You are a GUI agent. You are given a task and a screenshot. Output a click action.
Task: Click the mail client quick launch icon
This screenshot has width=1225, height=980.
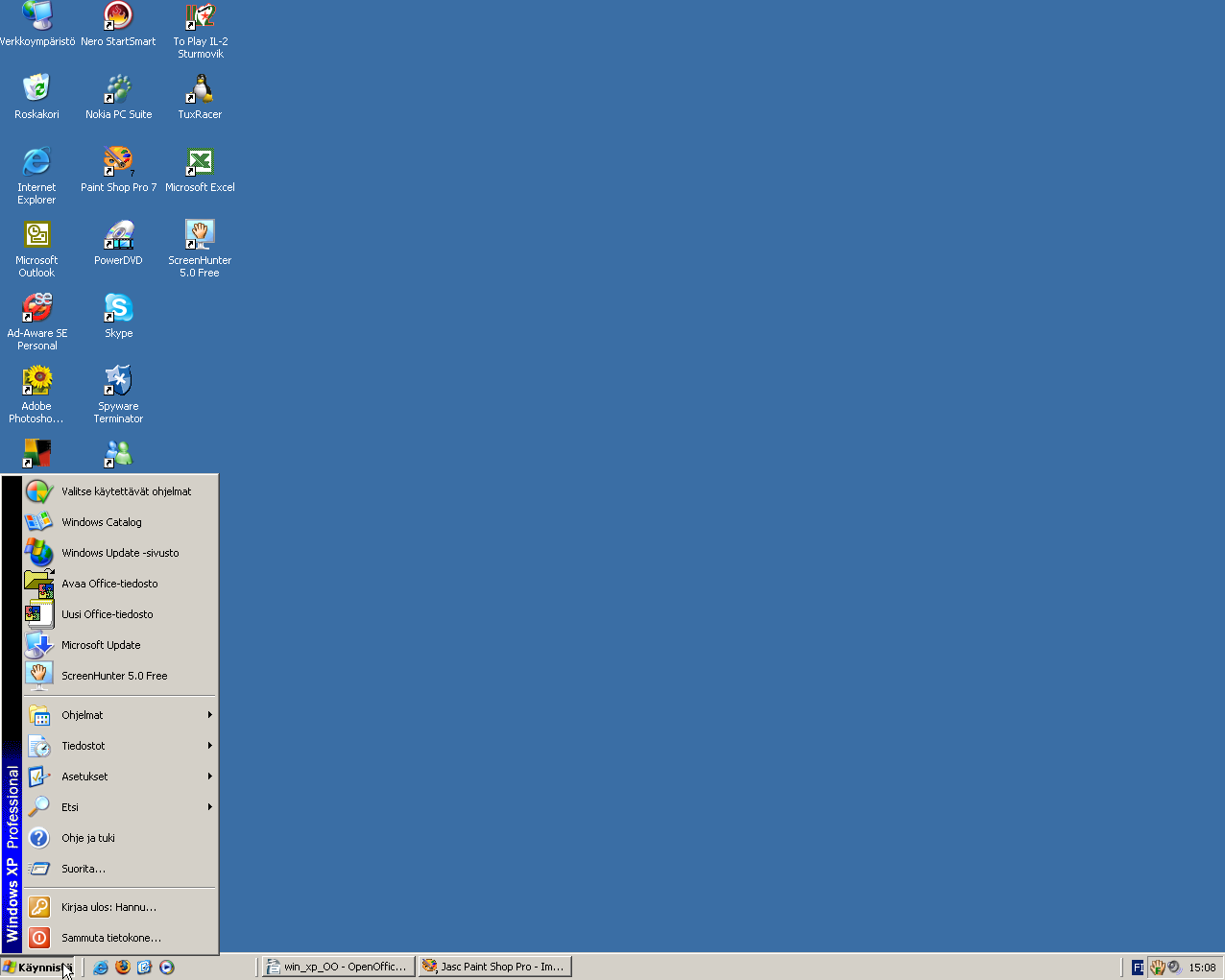pos(145,968)
